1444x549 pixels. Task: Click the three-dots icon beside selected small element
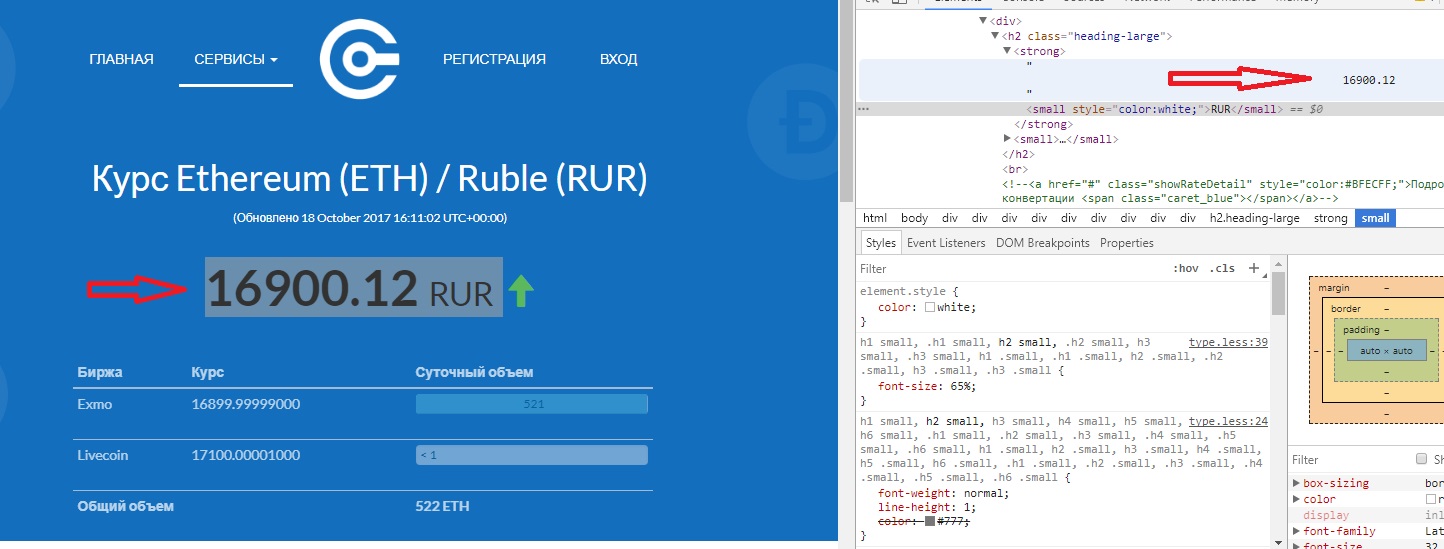point(864,109)
